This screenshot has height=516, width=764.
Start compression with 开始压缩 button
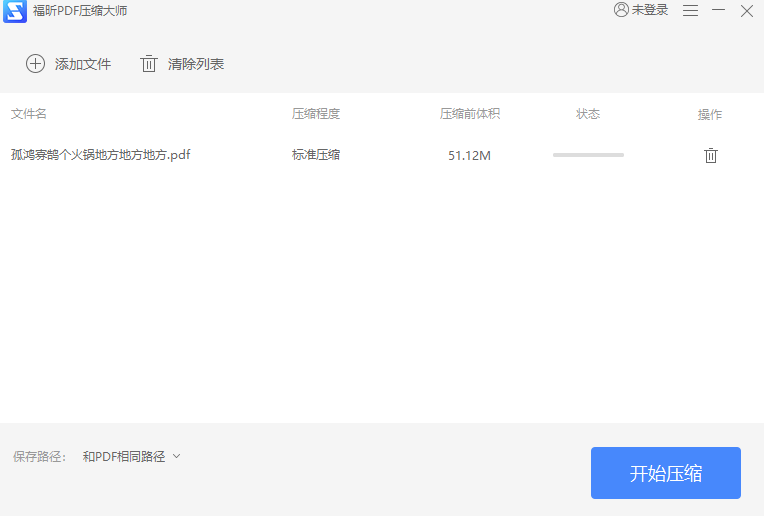click(x=665, y=473)
